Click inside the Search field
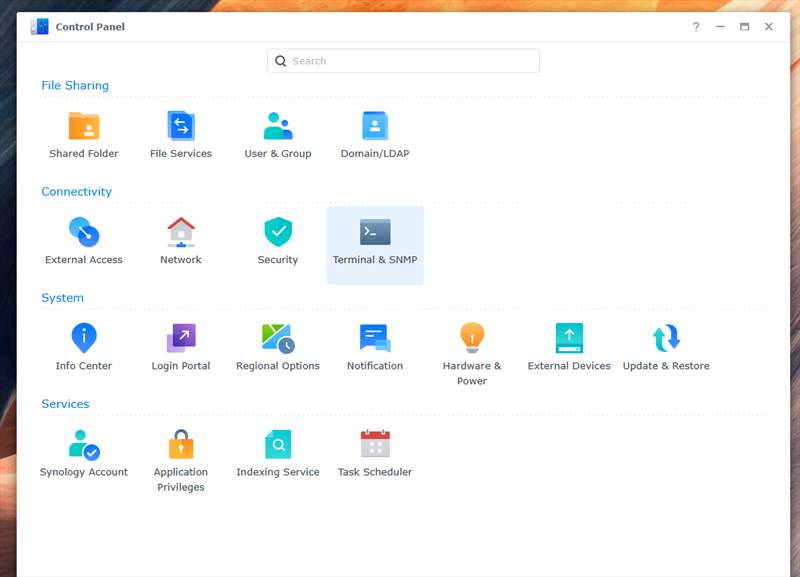This screenshot has width=800, height=577. (x=403, y=61)
